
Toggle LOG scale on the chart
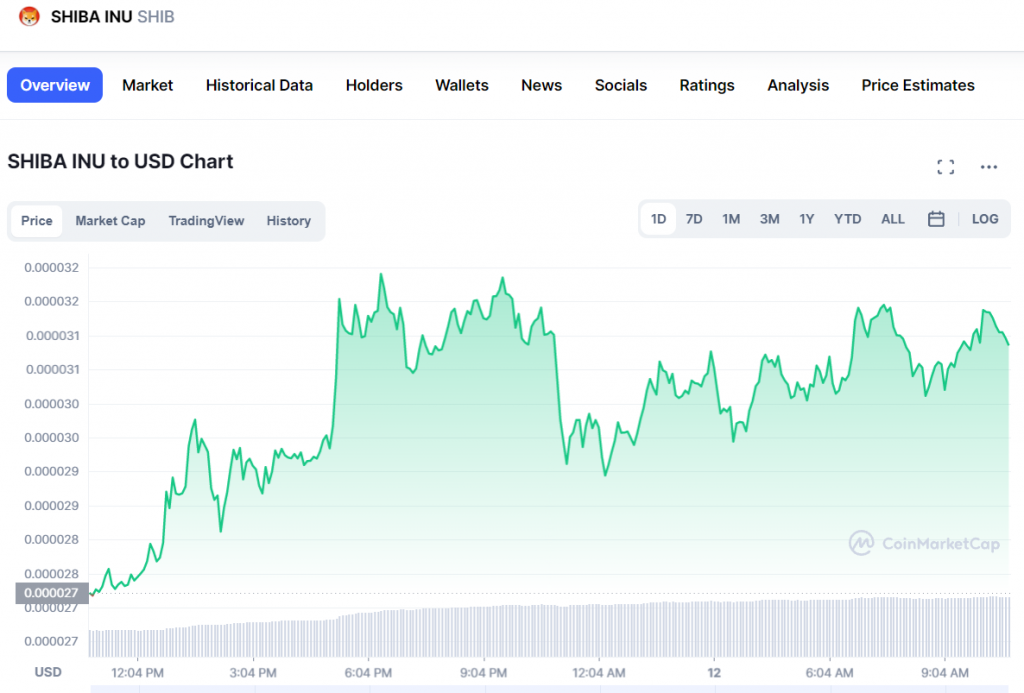click(984, 219)
